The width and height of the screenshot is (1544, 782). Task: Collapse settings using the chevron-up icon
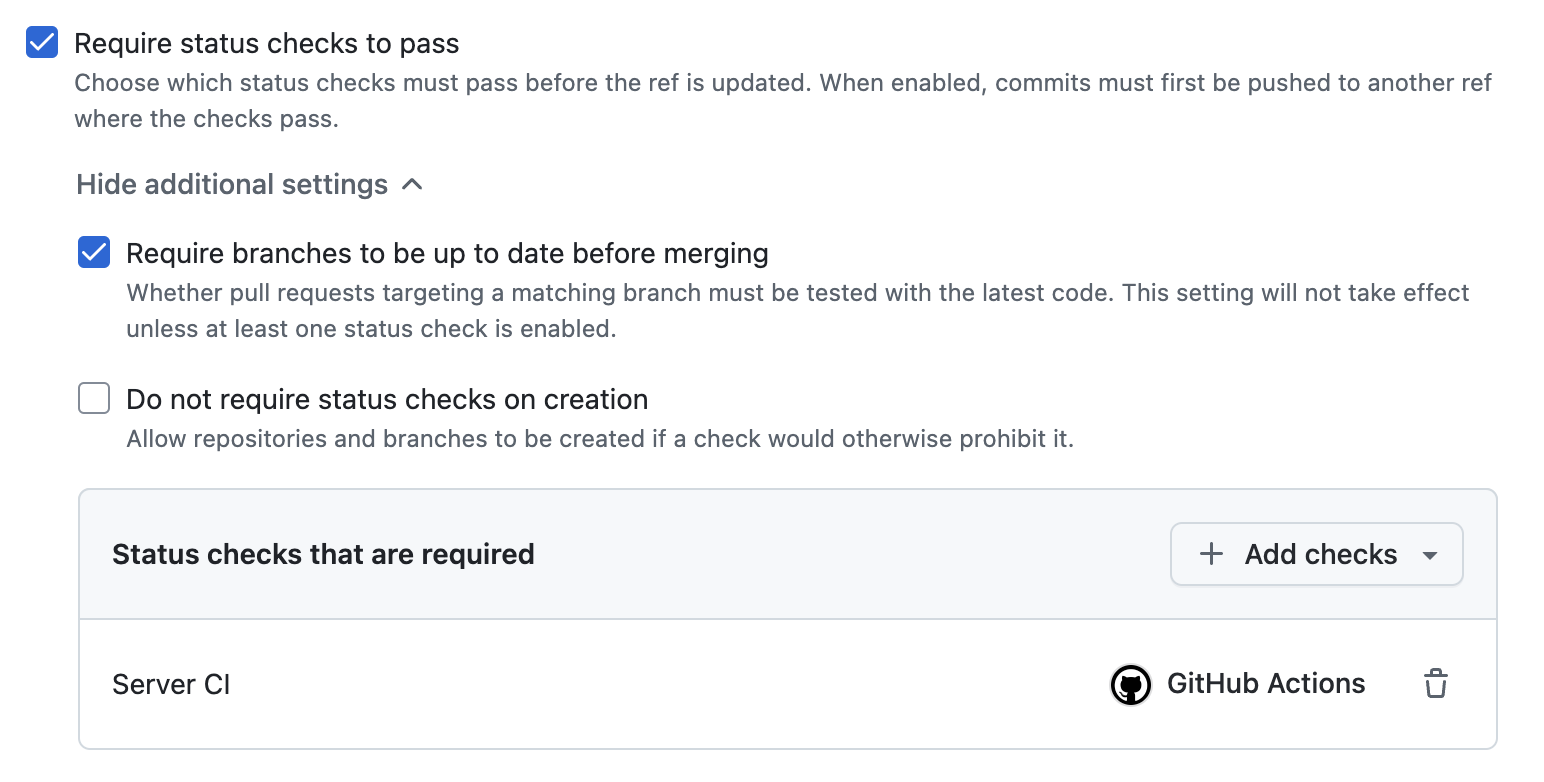pyautogui.click(x=412, y=185)
